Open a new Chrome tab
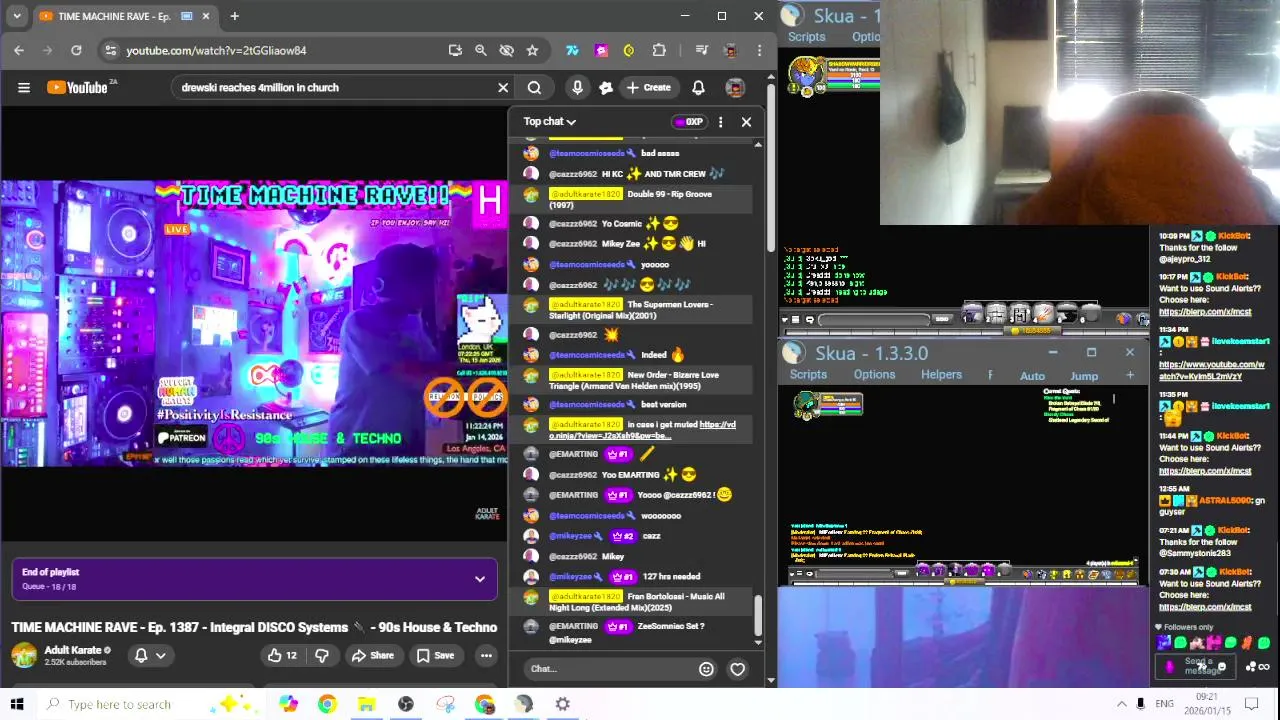This screenshot has width=1280, height=720. (x=234, y=16)
